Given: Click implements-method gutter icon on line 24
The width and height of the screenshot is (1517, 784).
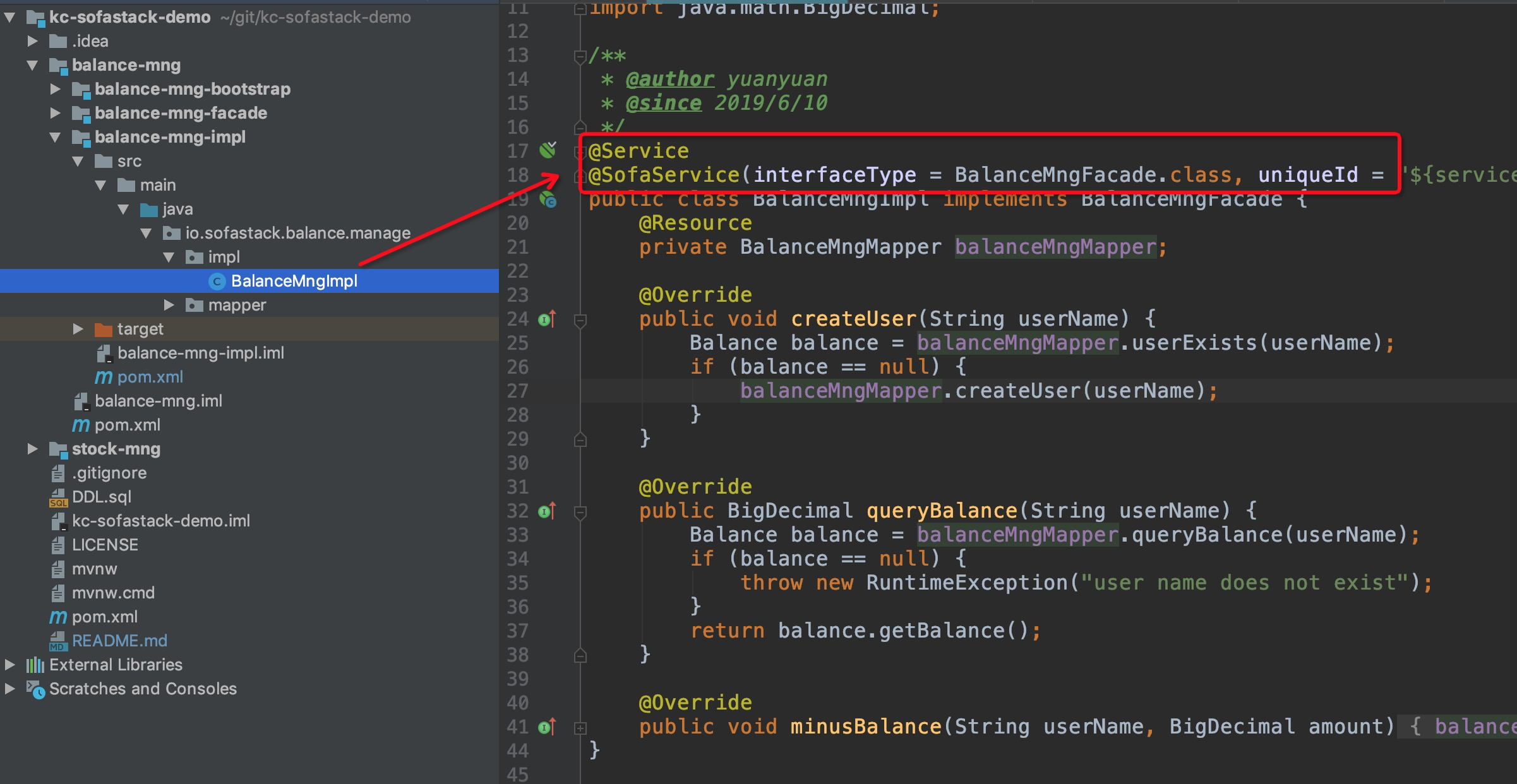Looking at the screenshot, I should (547, 319).
